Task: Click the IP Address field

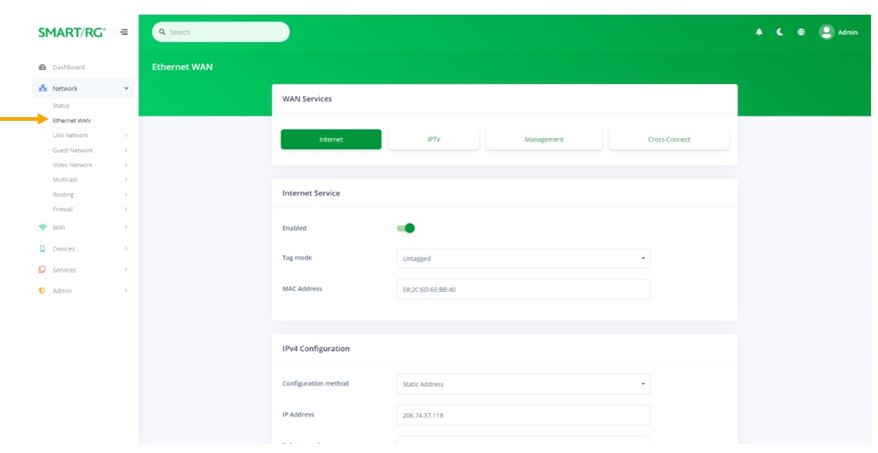Action: 524,415
